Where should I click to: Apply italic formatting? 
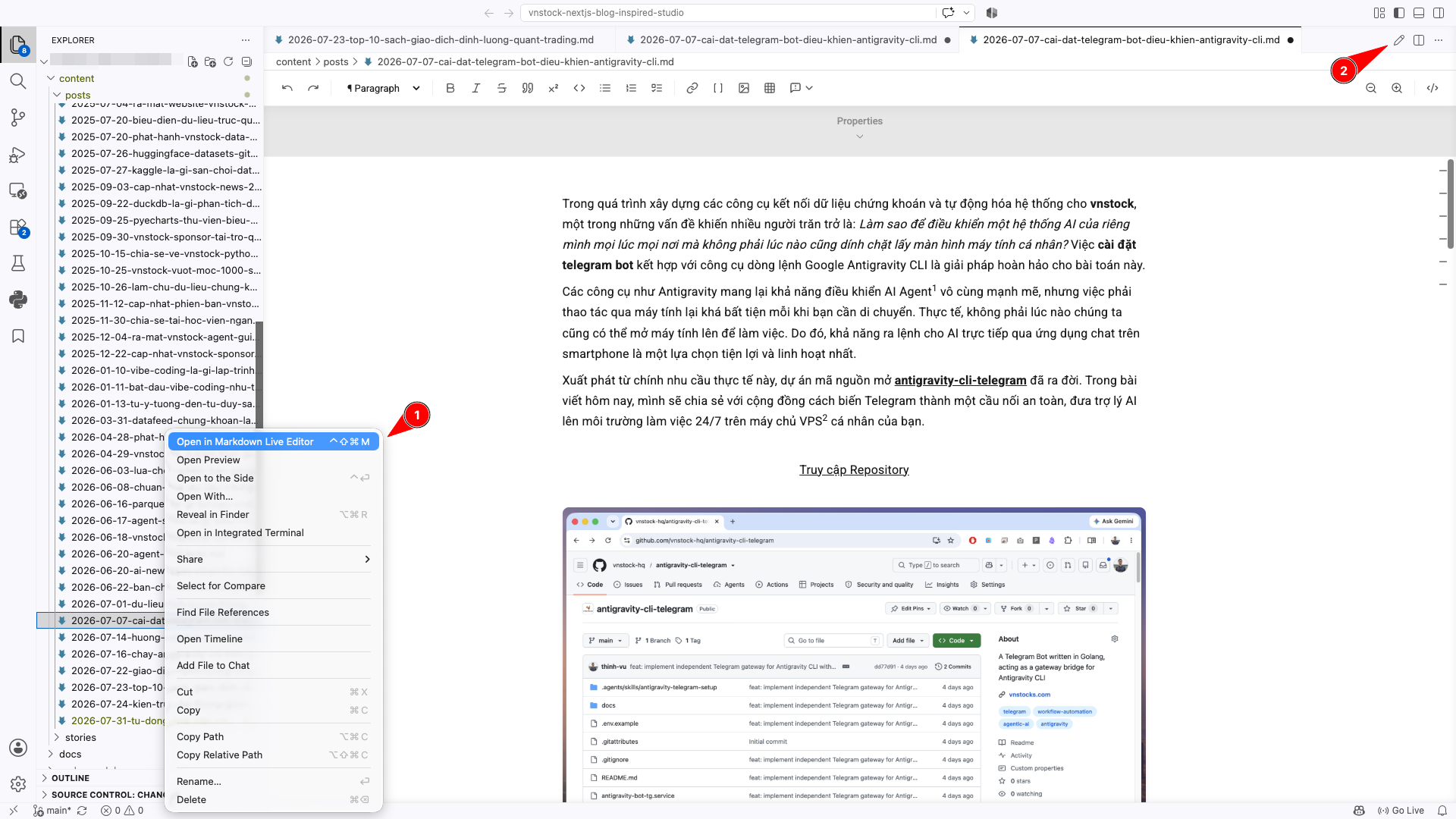click(476, 88)
